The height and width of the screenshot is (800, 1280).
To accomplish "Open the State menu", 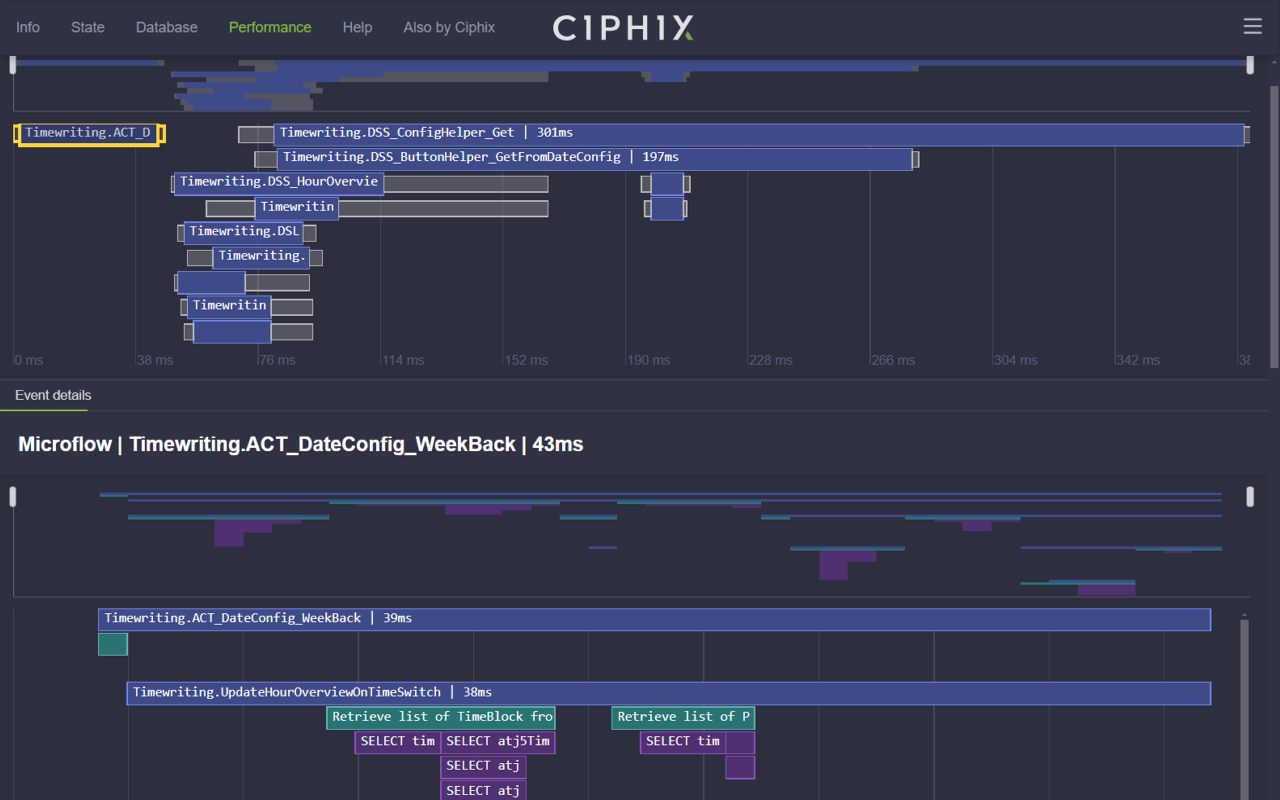I will click(x=87, y=27).
